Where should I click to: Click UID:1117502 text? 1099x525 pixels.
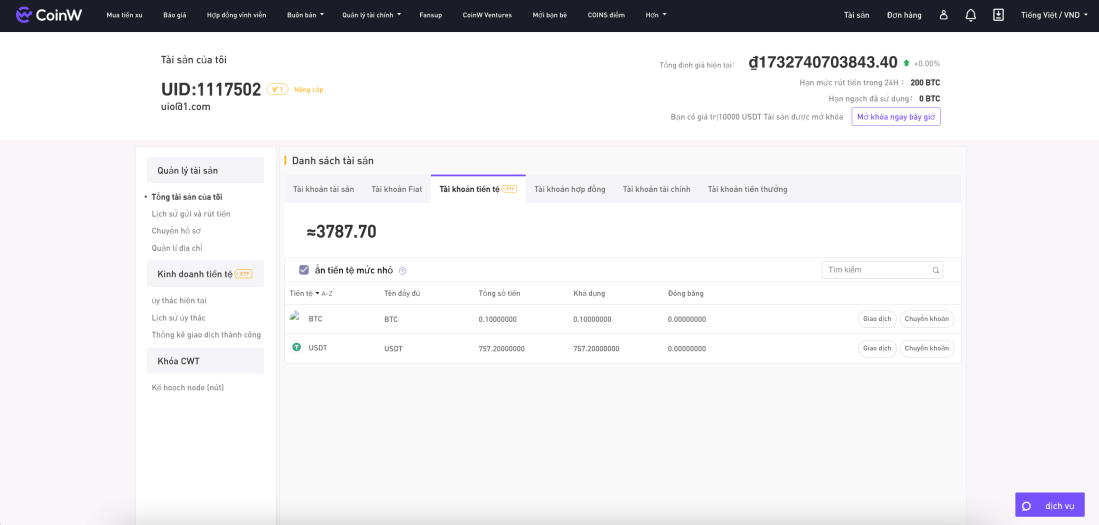click(x=211, y=90)
